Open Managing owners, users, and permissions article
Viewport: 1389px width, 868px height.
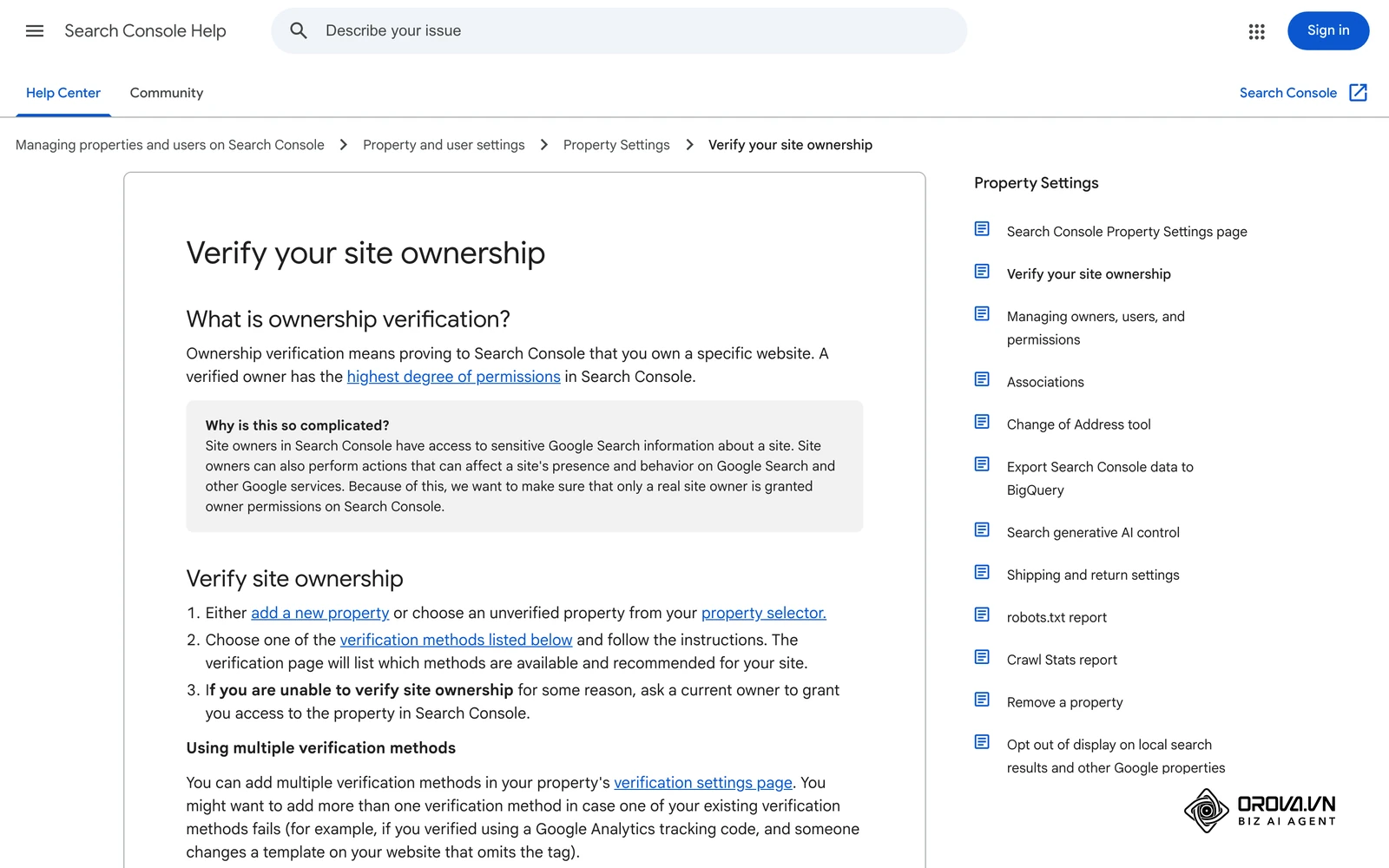(1096, 328)
